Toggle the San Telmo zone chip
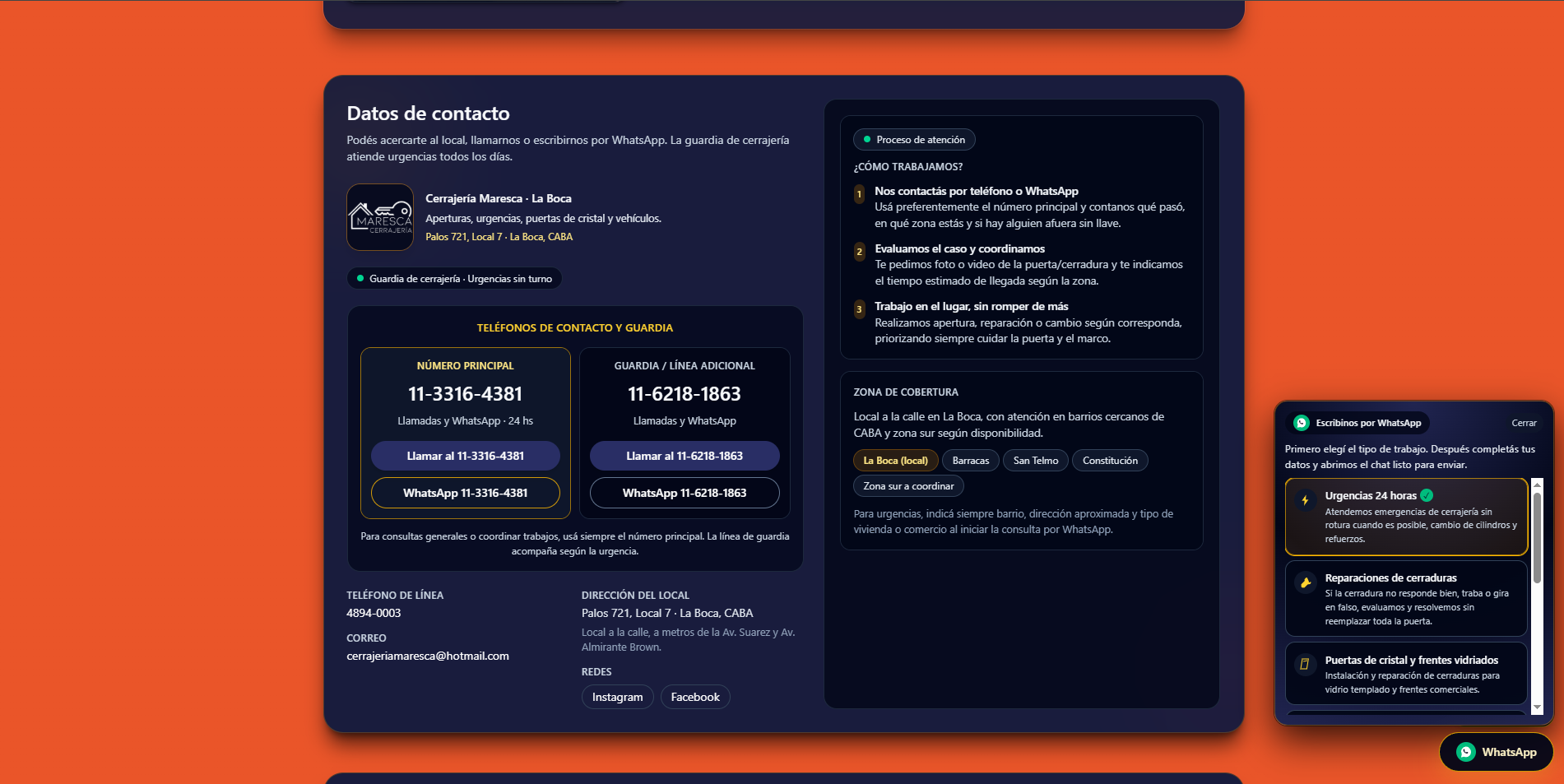 pyautogui.click(x=1035, y=460)
